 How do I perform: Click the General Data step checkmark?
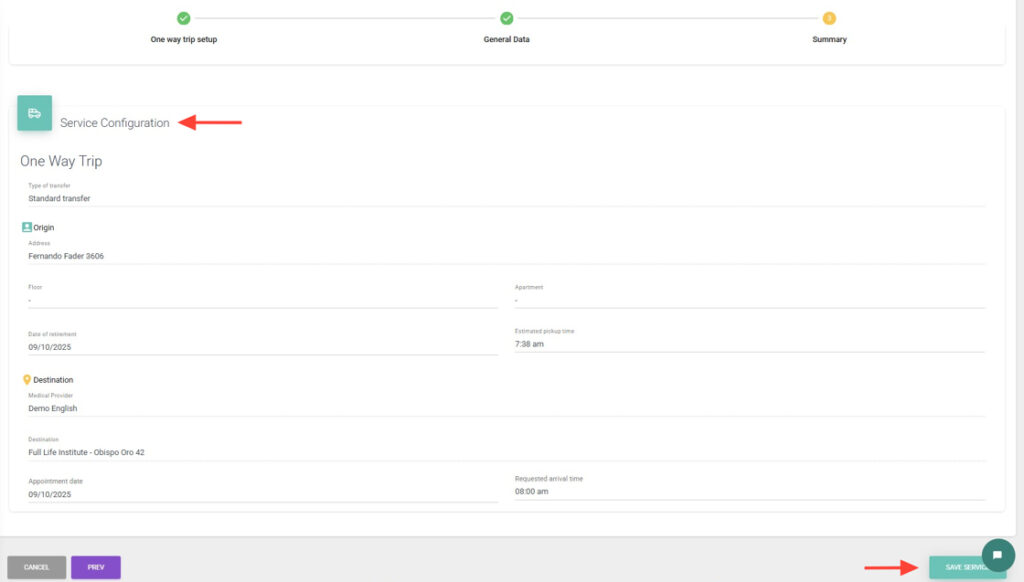[507, 18]
